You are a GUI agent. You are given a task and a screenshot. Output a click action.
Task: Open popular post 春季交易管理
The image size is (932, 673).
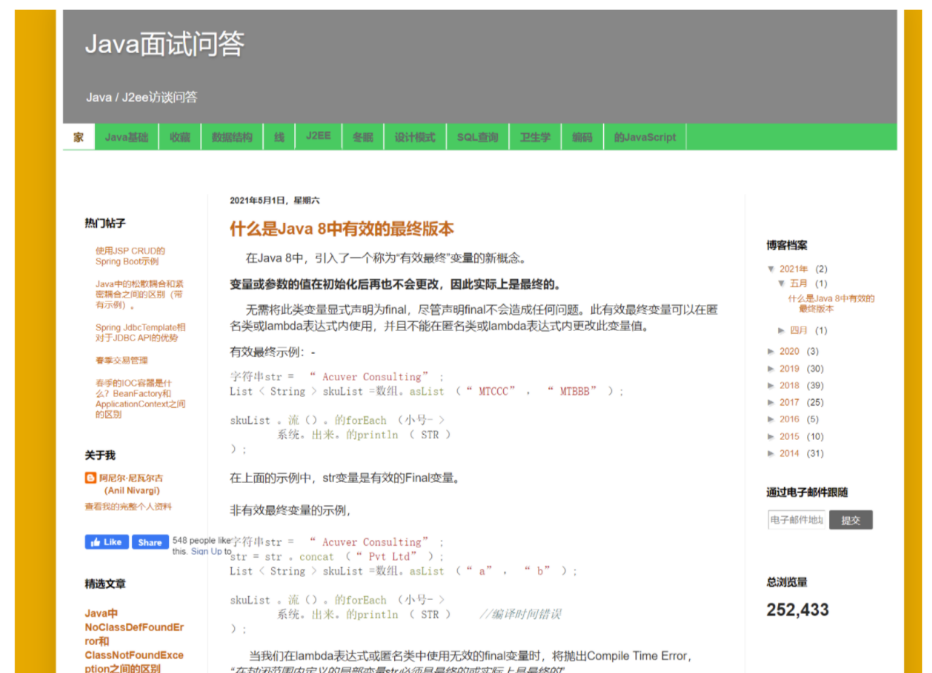(x=121, y=360)
